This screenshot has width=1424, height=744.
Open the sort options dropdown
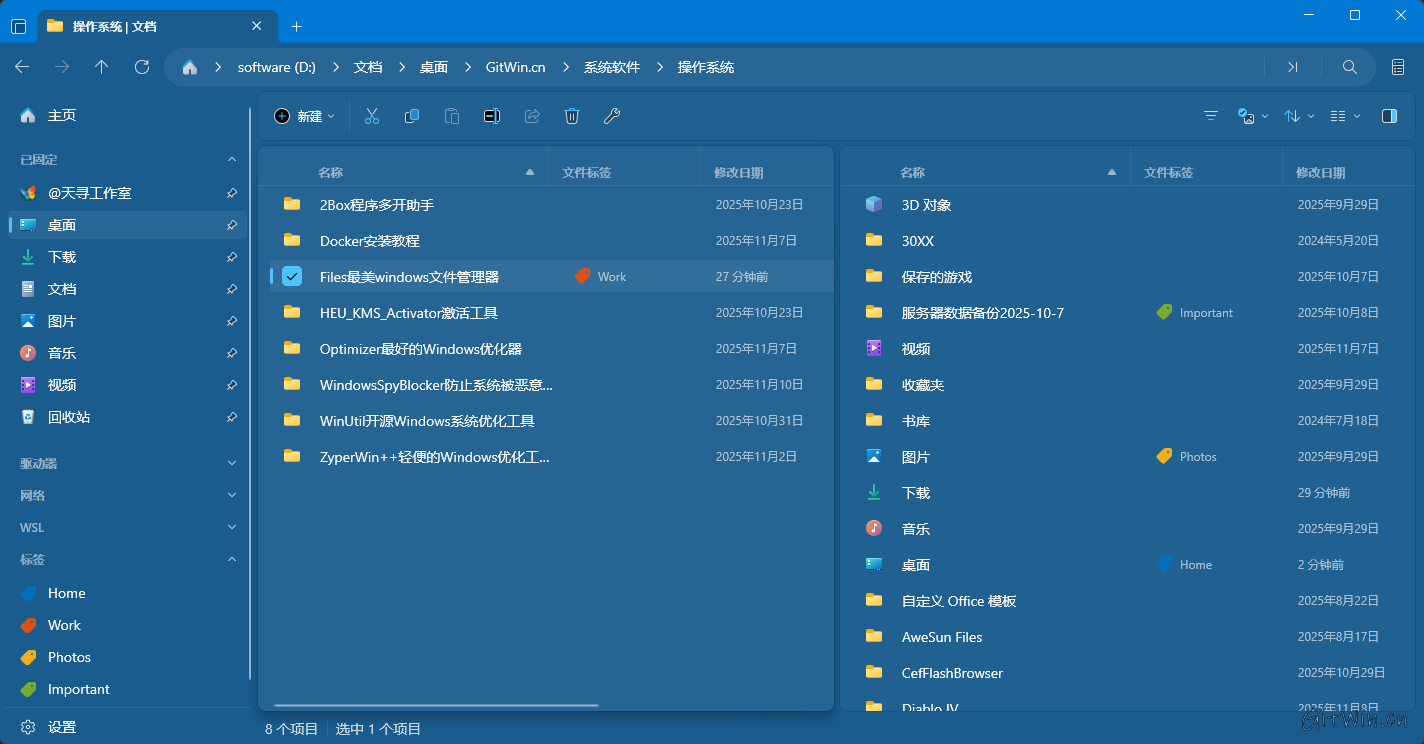pyautogui.click(x=1298, y=116)
